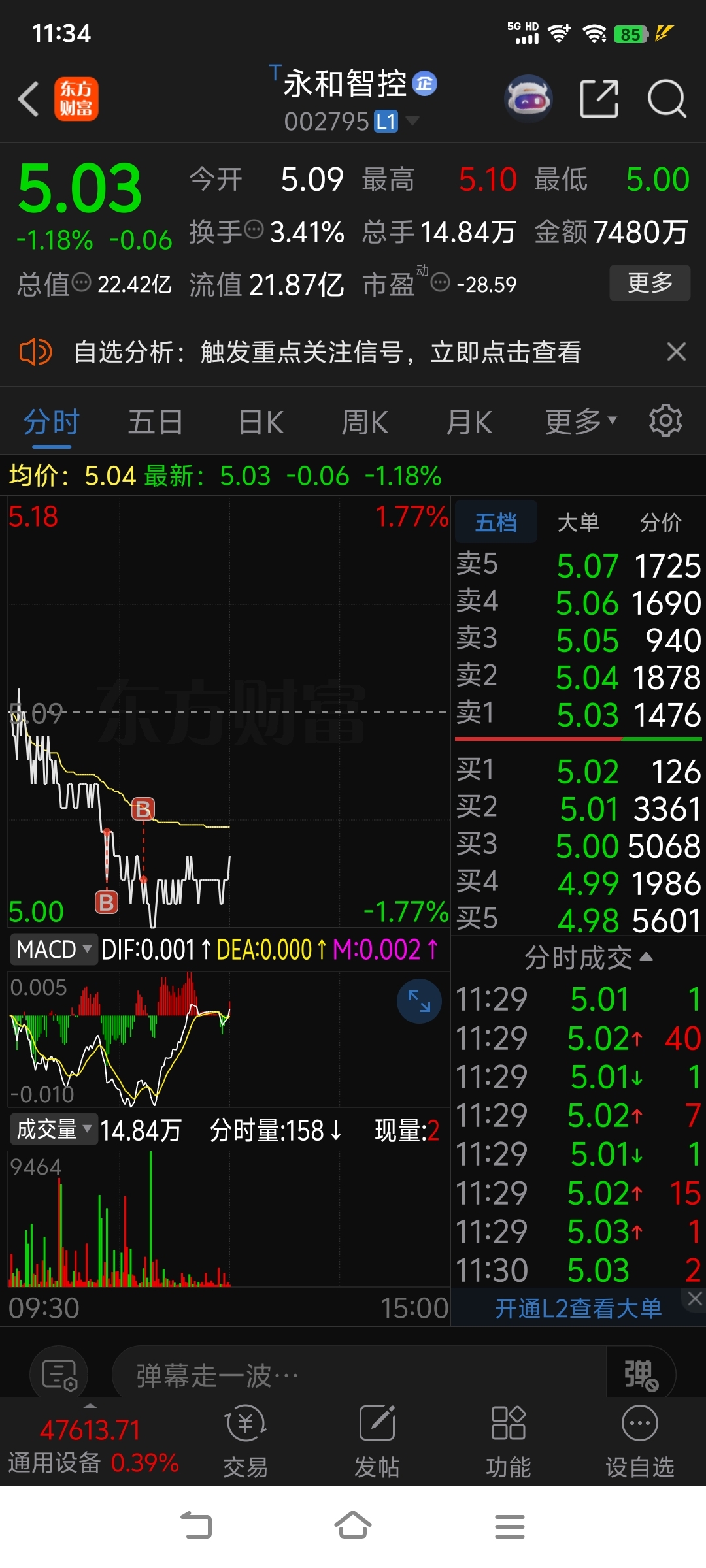The image size is (706, 1568).
Task: Go back using the left arrow
Action: (29, 99)
